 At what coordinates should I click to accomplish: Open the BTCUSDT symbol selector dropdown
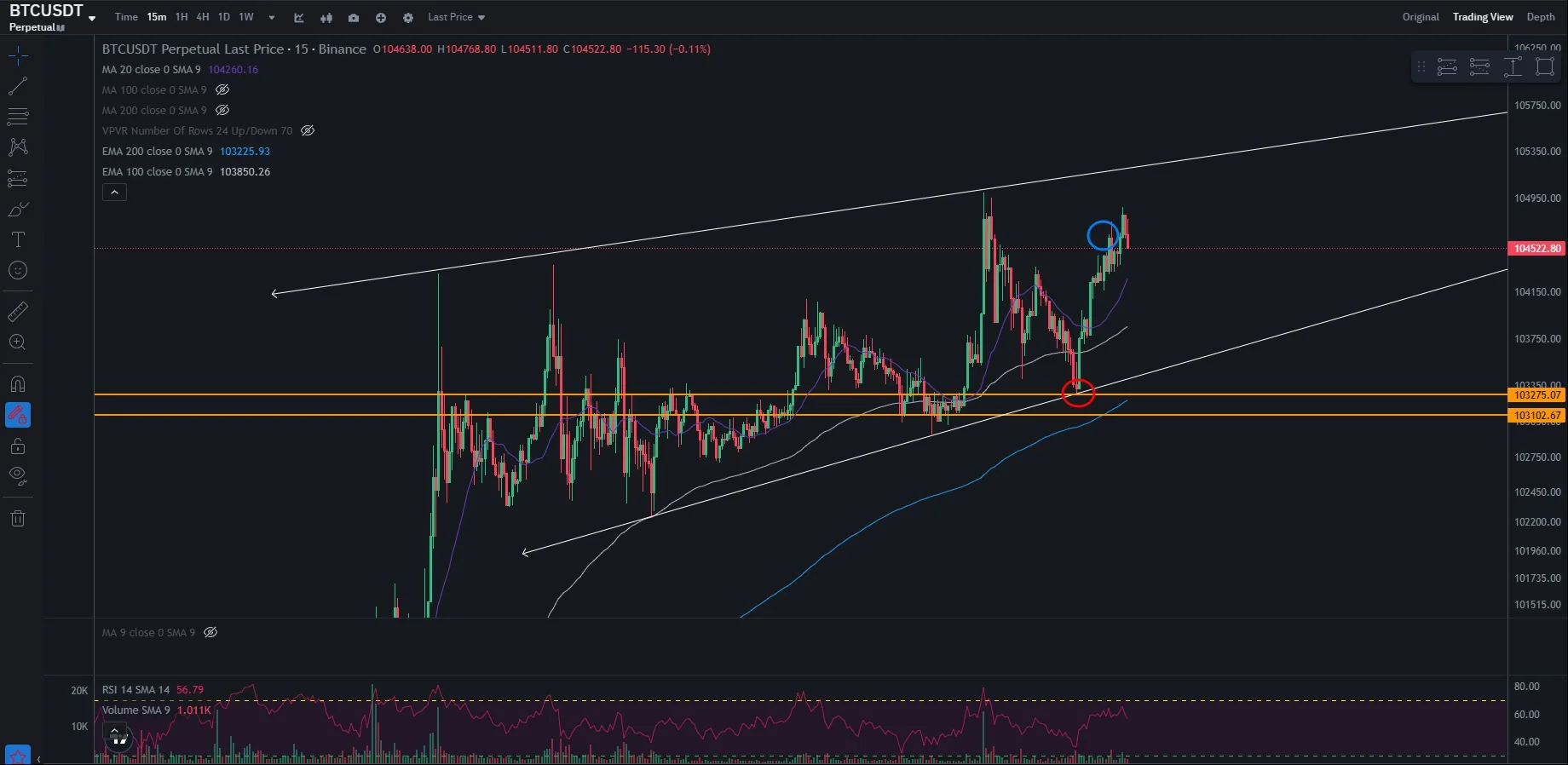point(92,18)
